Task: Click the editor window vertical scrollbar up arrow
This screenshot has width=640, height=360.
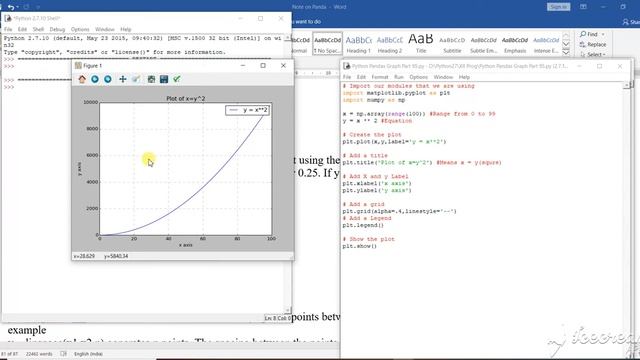Action: coord(627,85)
